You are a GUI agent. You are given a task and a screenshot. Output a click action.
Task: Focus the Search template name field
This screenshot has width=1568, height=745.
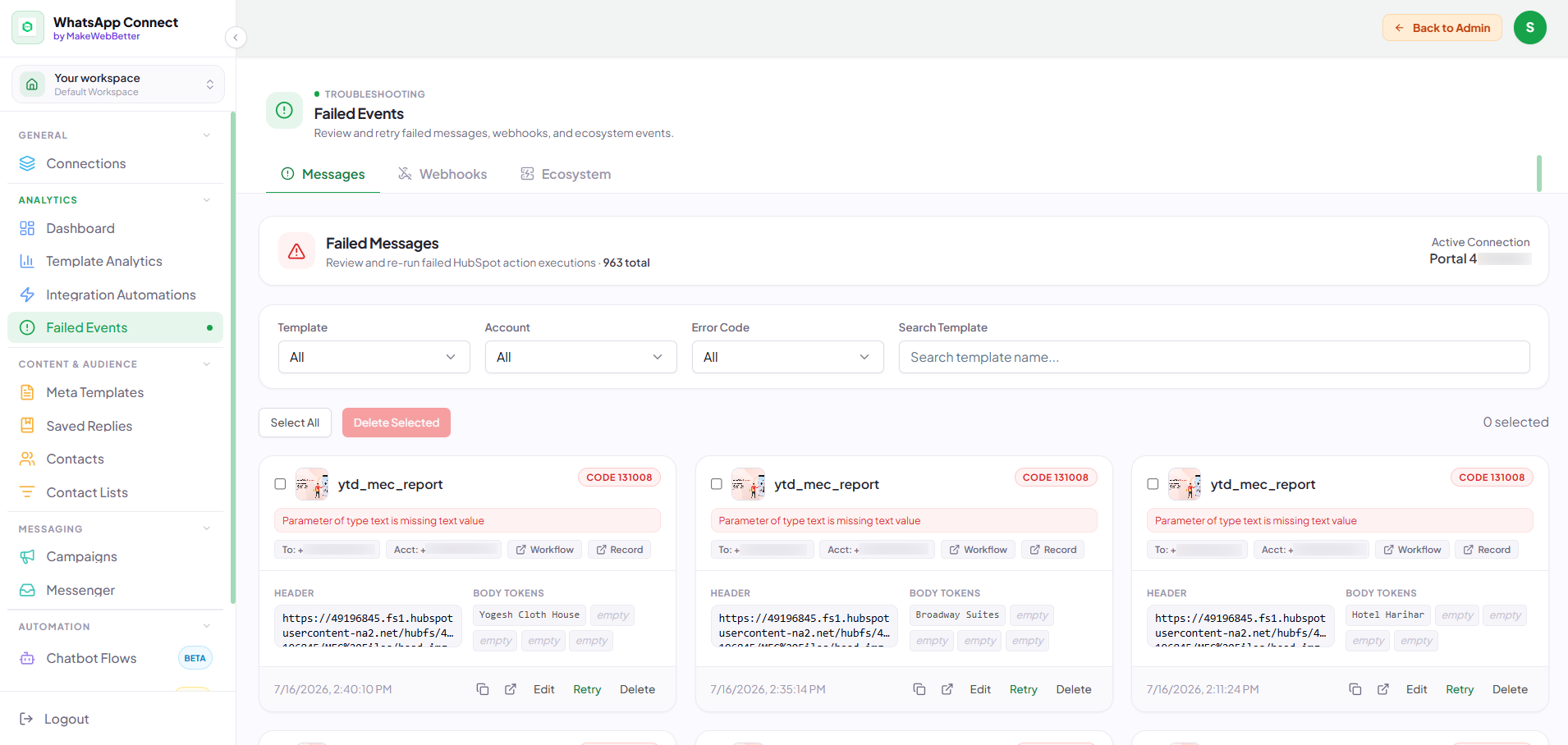[1214, 357]
